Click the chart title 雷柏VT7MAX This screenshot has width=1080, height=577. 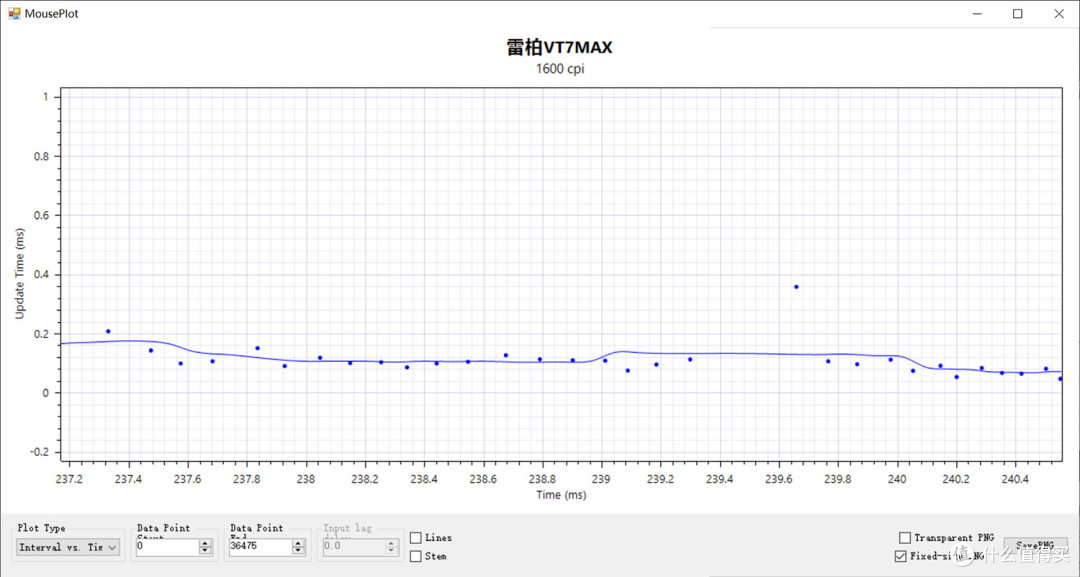tap(559, 48)
